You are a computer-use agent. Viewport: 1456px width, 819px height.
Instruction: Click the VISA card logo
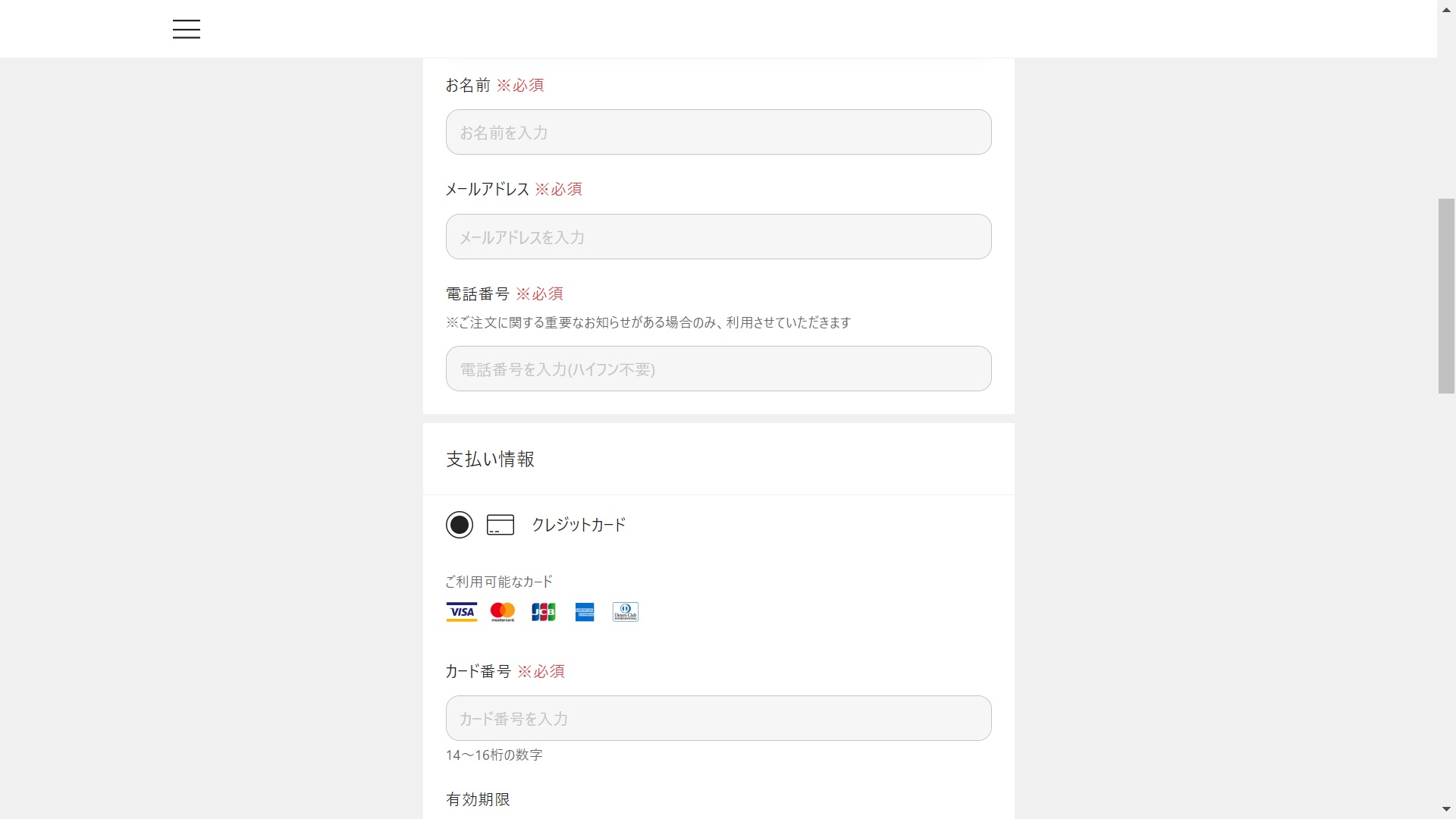(x=461, y=612)
